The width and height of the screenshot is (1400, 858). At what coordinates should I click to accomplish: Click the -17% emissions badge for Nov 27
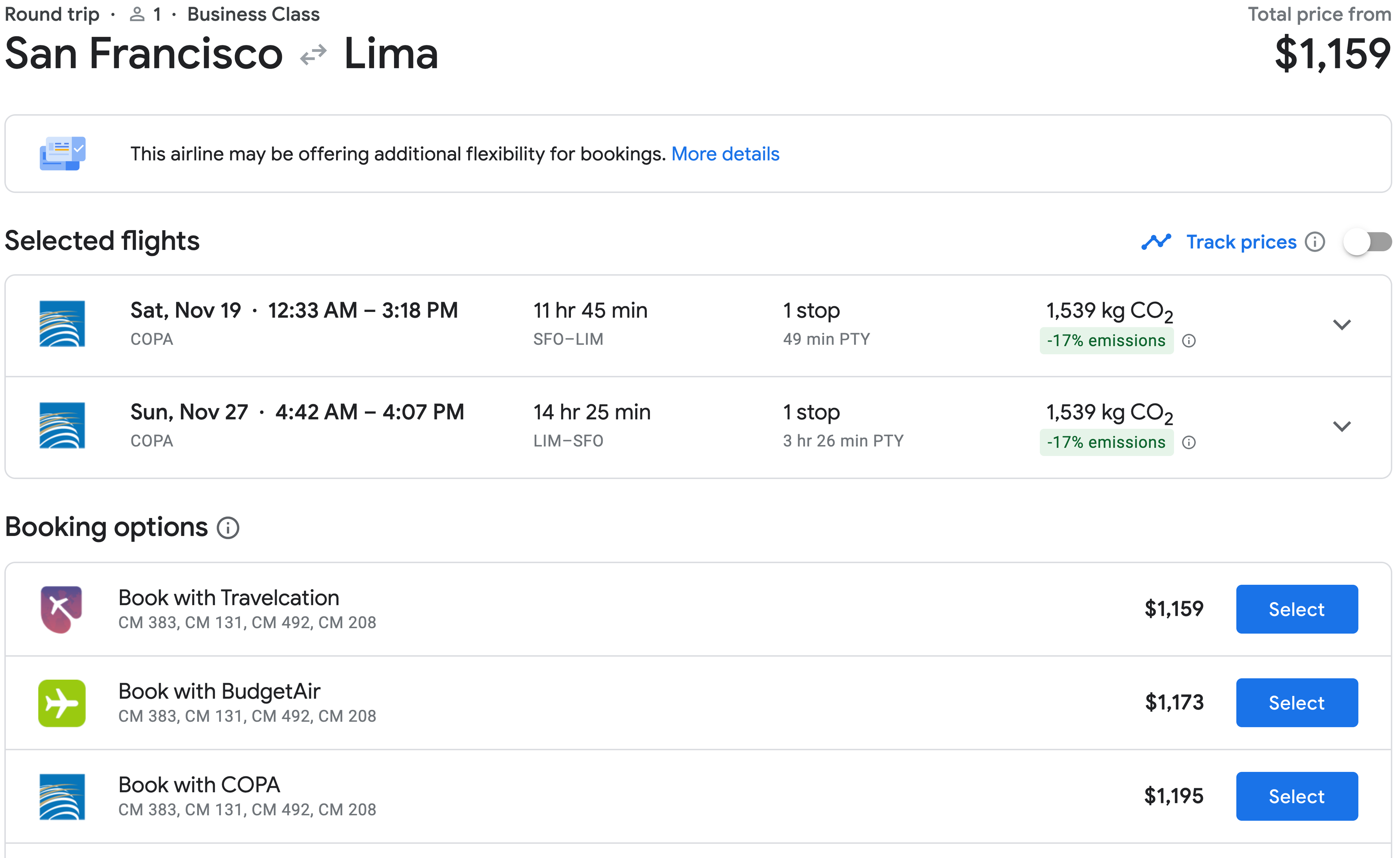[1106, 442]
